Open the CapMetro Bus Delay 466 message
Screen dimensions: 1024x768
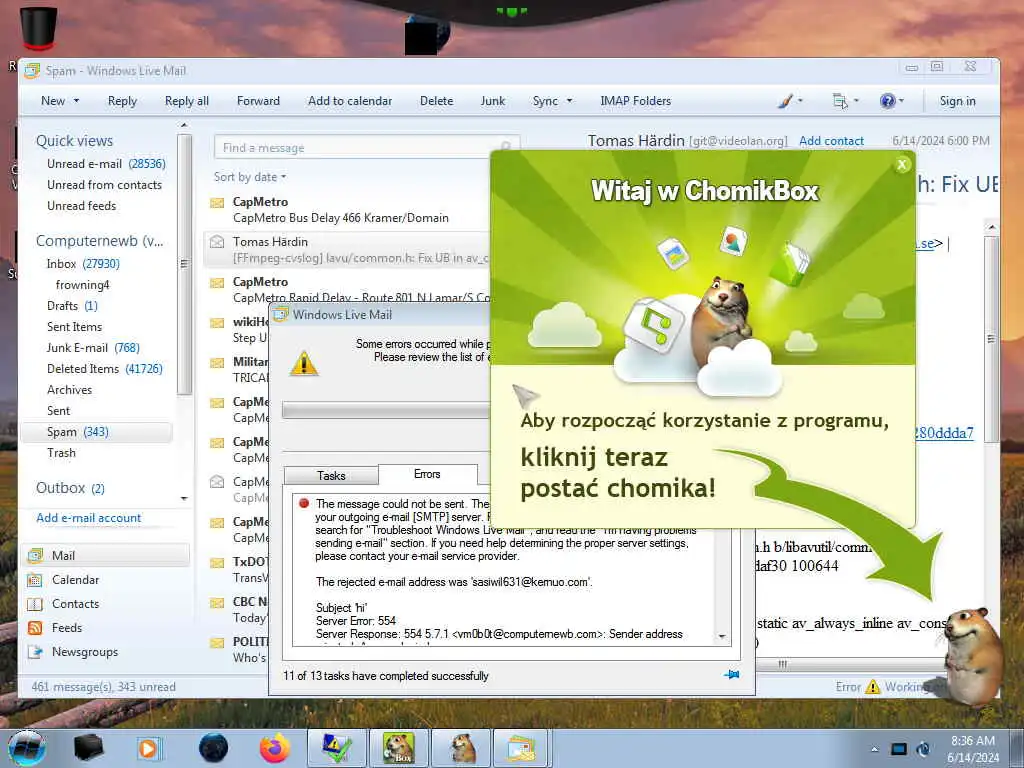(x=347, y=210)
